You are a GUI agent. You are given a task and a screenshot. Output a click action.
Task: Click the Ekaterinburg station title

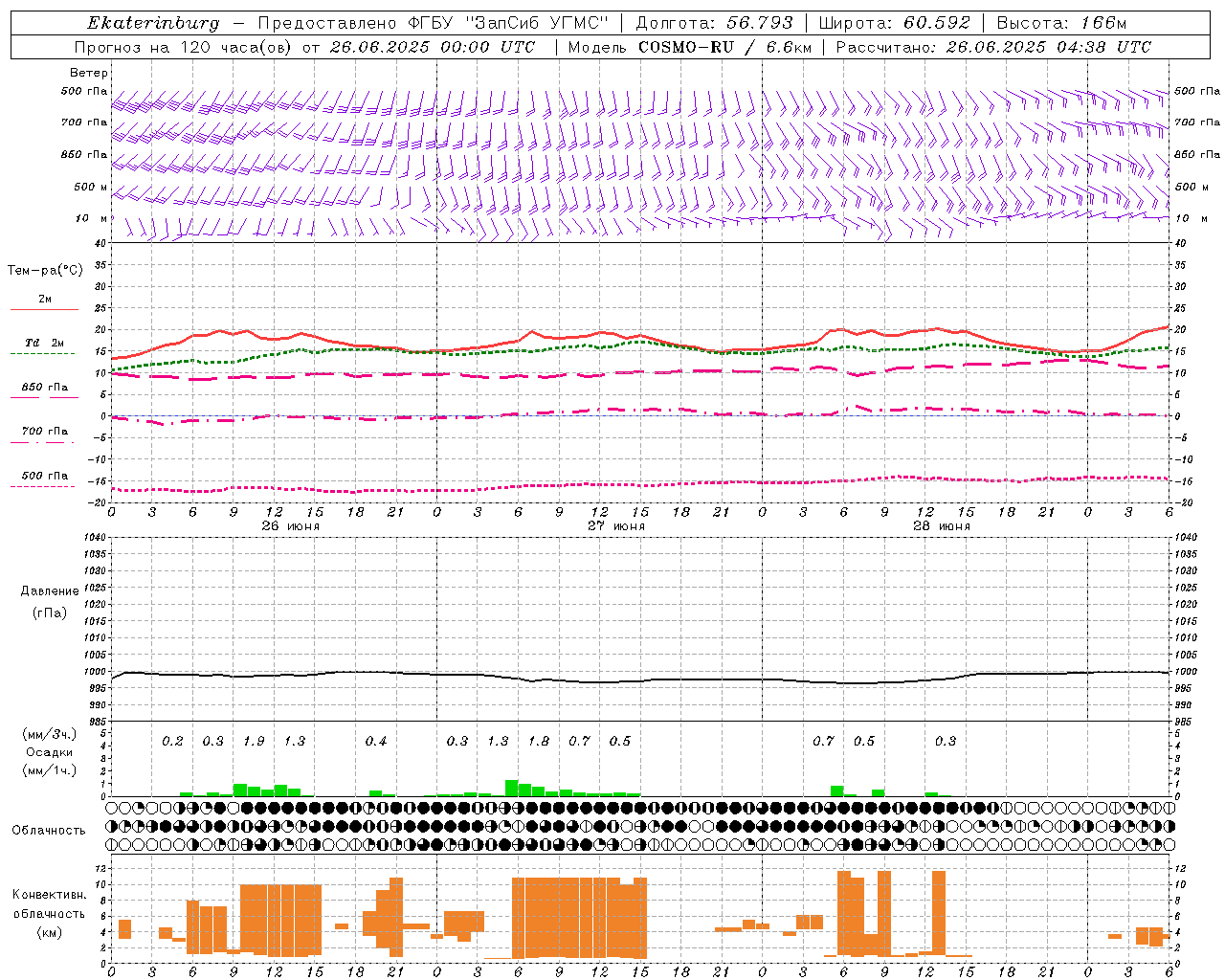(153, 23)
